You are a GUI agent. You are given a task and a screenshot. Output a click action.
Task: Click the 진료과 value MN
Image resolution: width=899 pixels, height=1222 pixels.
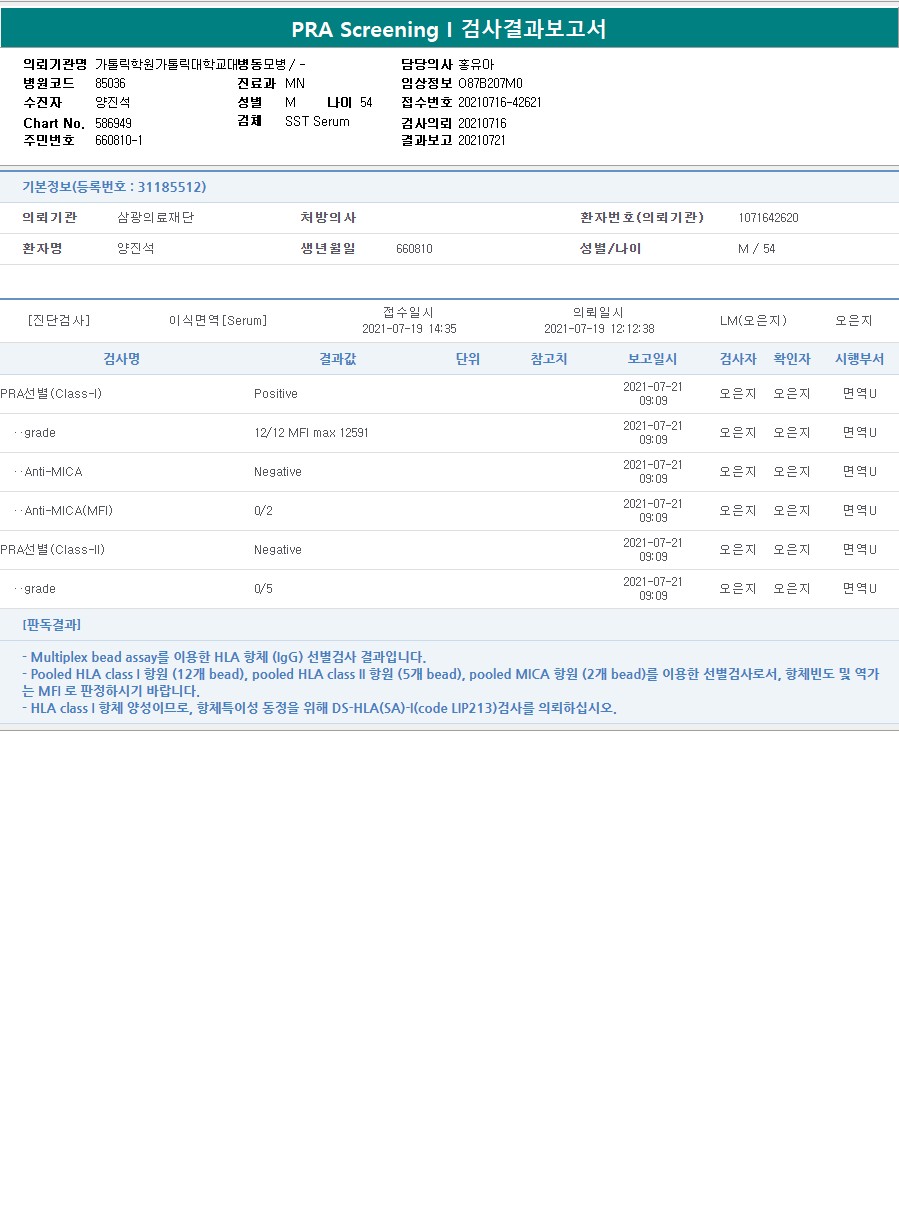[295, 83]
